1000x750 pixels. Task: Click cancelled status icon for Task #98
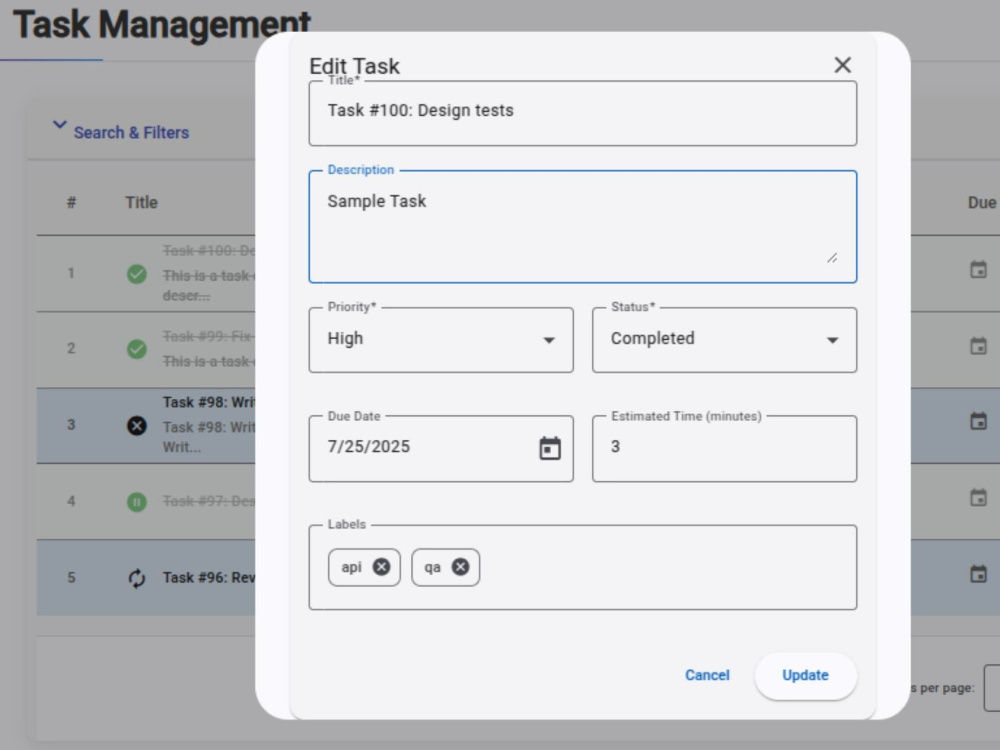[x=136, y=425]
